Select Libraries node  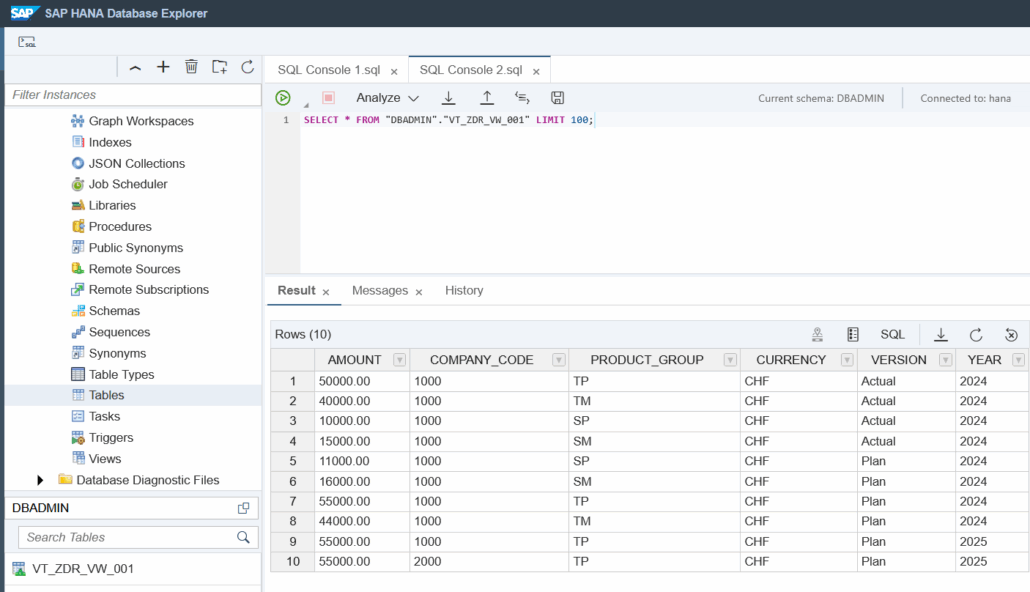pos(112,206)
